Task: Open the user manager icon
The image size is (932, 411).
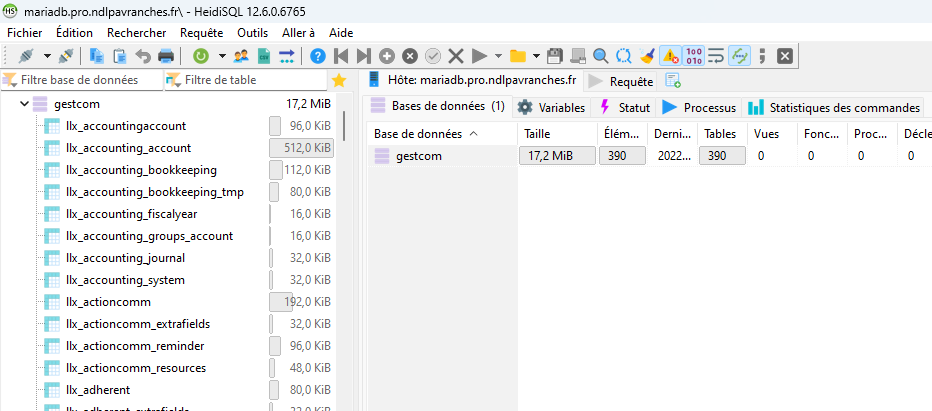Action: [241, 56]
